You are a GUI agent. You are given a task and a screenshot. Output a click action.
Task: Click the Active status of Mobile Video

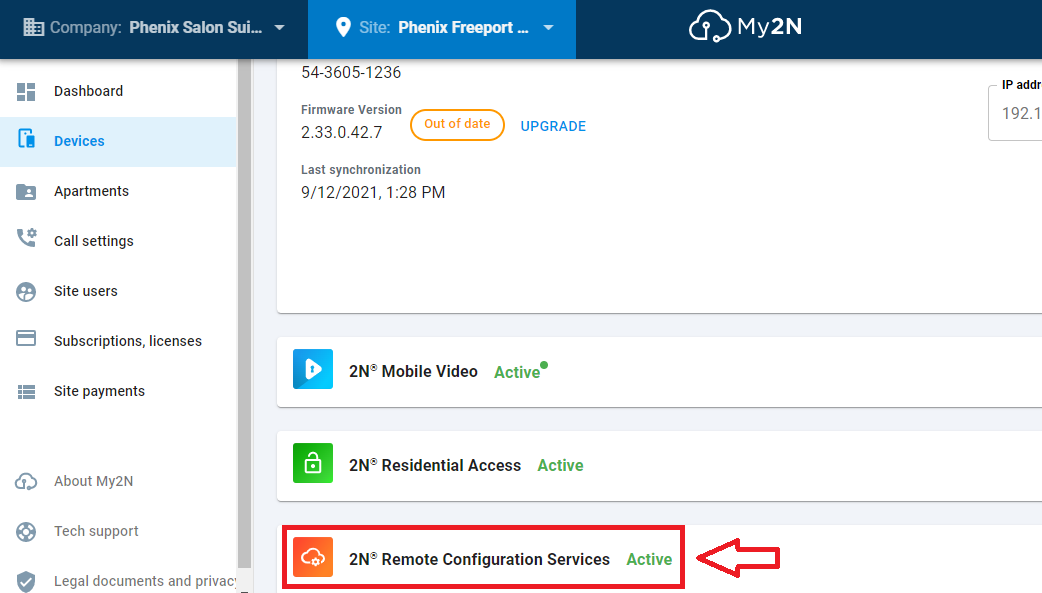point(517,372)
